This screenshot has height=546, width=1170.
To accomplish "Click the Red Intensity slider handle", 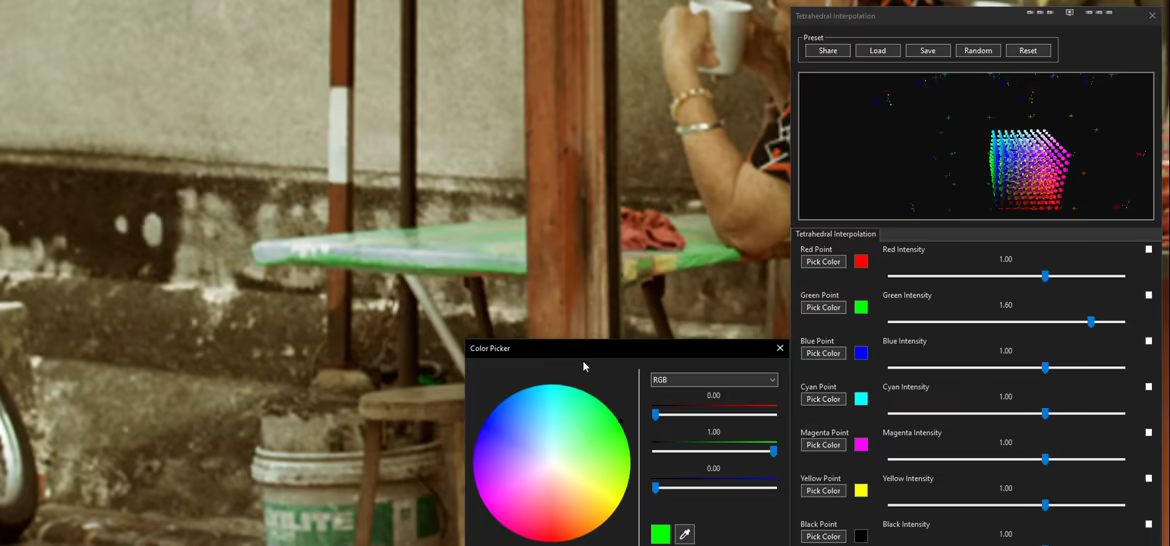I will [1045, 276].
